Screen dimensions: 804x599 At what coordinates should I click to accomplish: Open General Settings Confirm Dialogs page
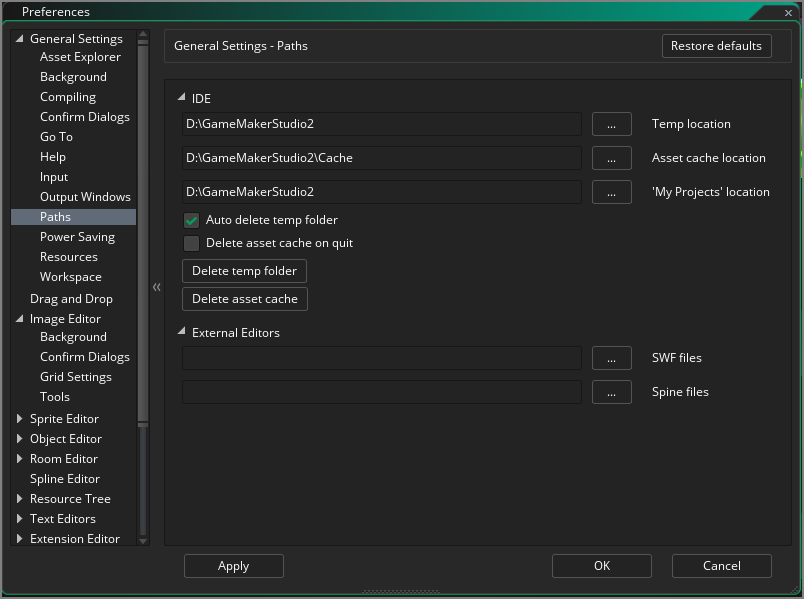click(85, 117)
